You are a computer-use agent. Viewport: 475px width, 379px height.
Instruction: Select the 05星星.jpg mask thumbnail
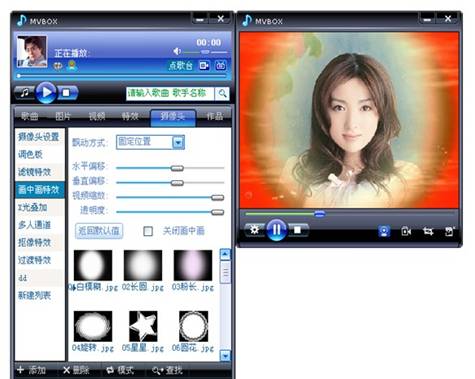(143, 326)
